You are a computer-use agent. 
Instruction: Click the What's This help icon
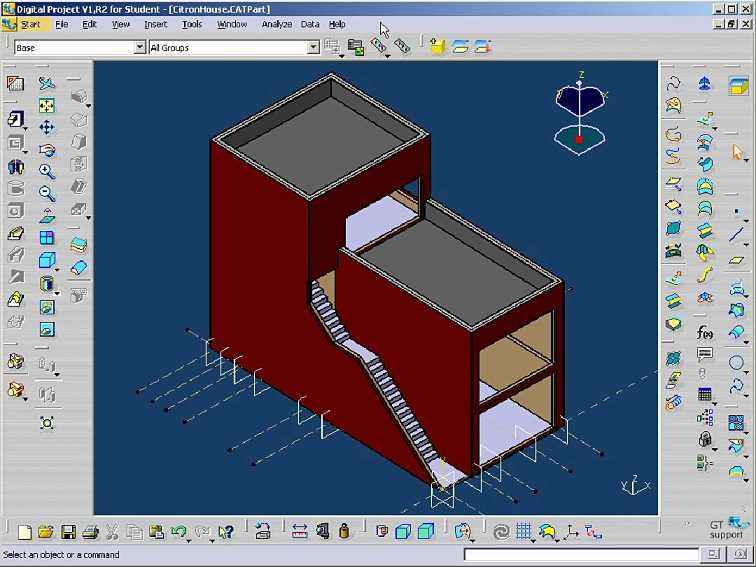point(226,532)
